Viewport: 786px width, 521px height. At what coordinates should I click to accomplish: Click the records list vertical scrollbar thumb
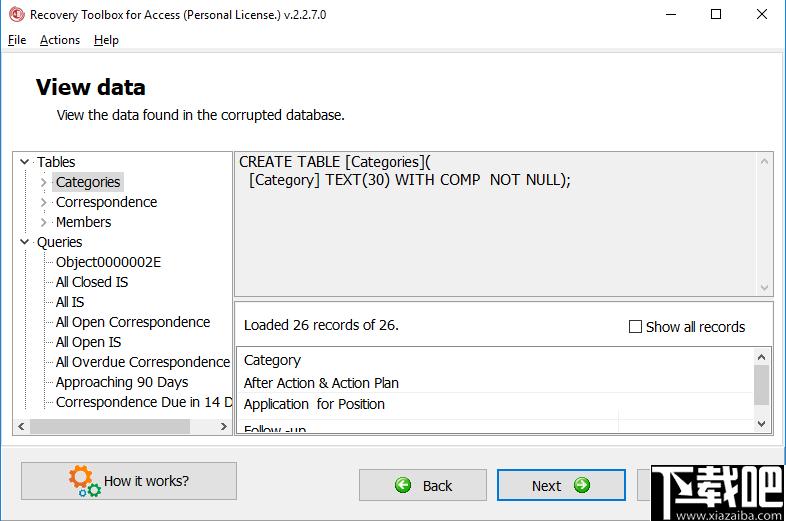761,385
